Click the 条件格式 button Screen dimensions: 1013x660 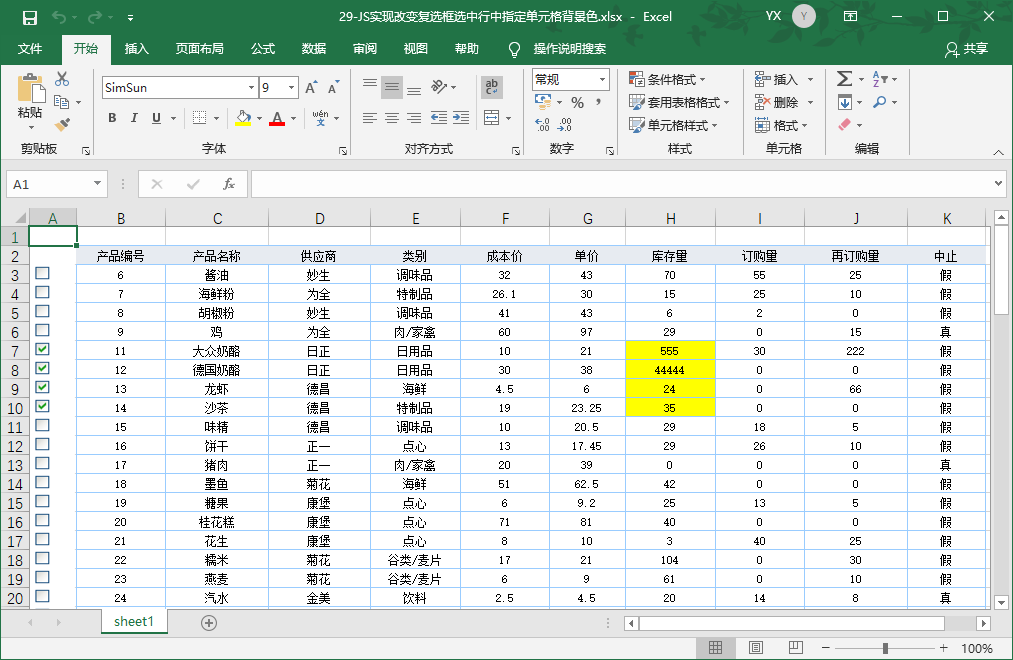(x=668, y=79)
